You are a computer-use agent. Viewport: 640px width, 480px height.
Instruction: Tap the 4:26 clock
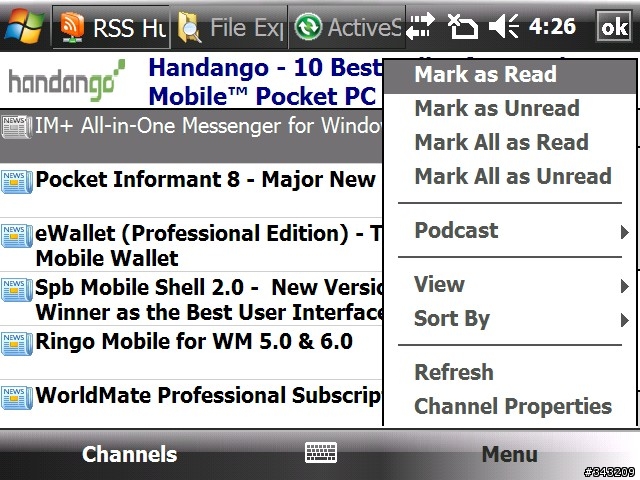(552, 26)
